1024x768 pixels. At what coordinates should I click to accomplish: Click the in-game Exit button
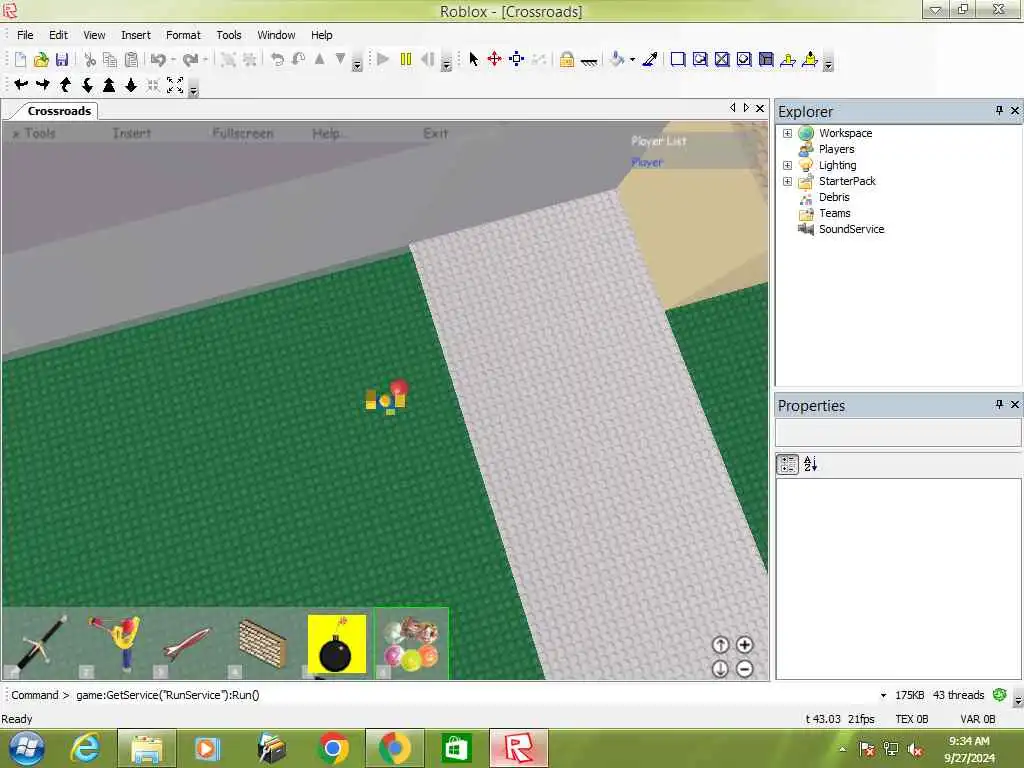tap(436, 133)
